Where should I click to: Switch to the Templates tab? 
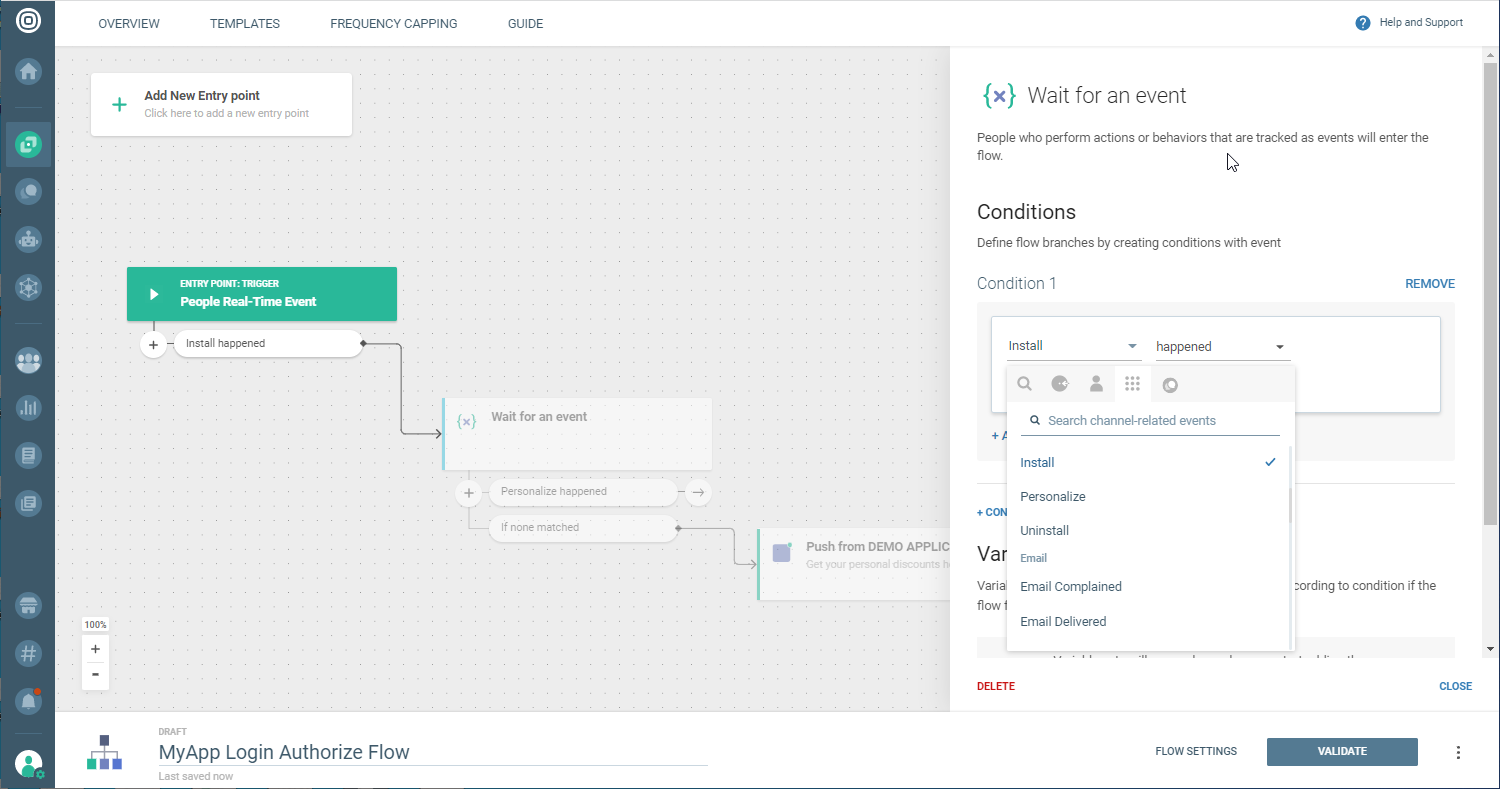[x=245, y=23]
